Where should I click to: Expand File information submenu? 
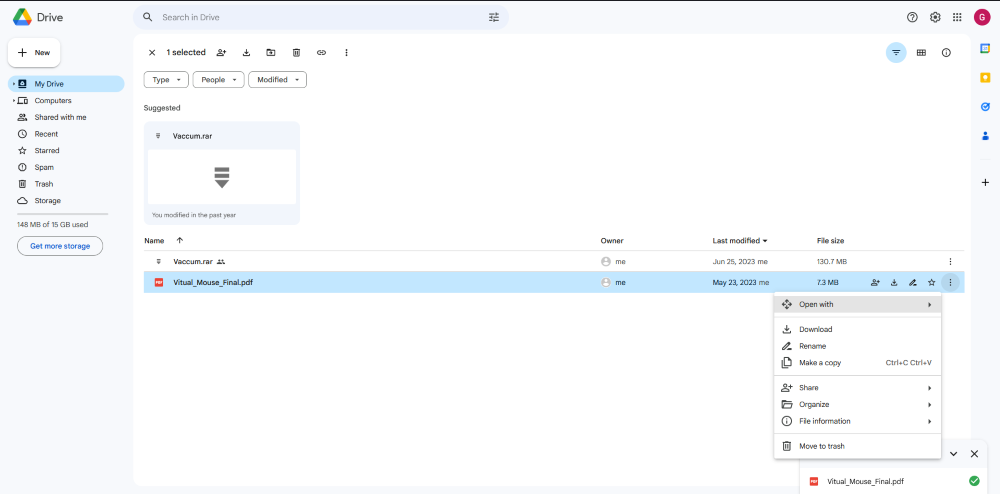[857, 421]
